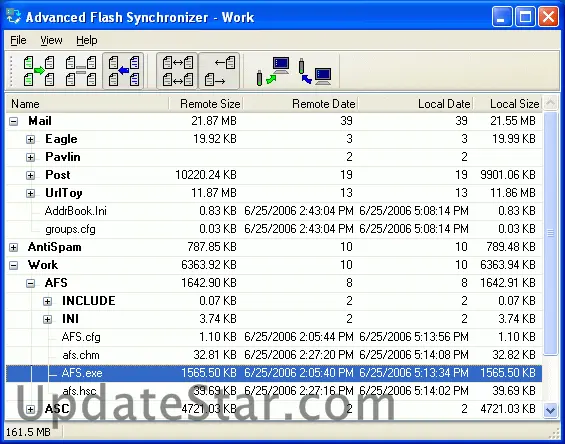This screenshot has width=565, height=444.
Task: Click the Eagle folder name
Action: point(61,139)
